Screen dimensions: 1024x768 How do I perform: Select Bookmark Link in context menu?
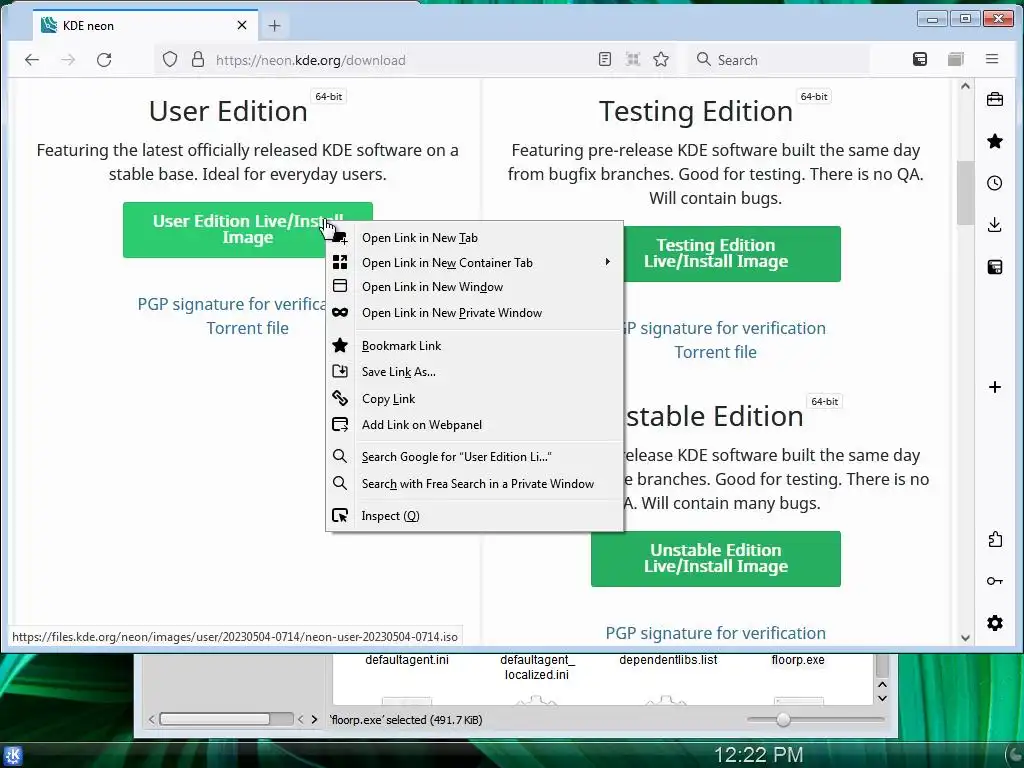(474, 345)
